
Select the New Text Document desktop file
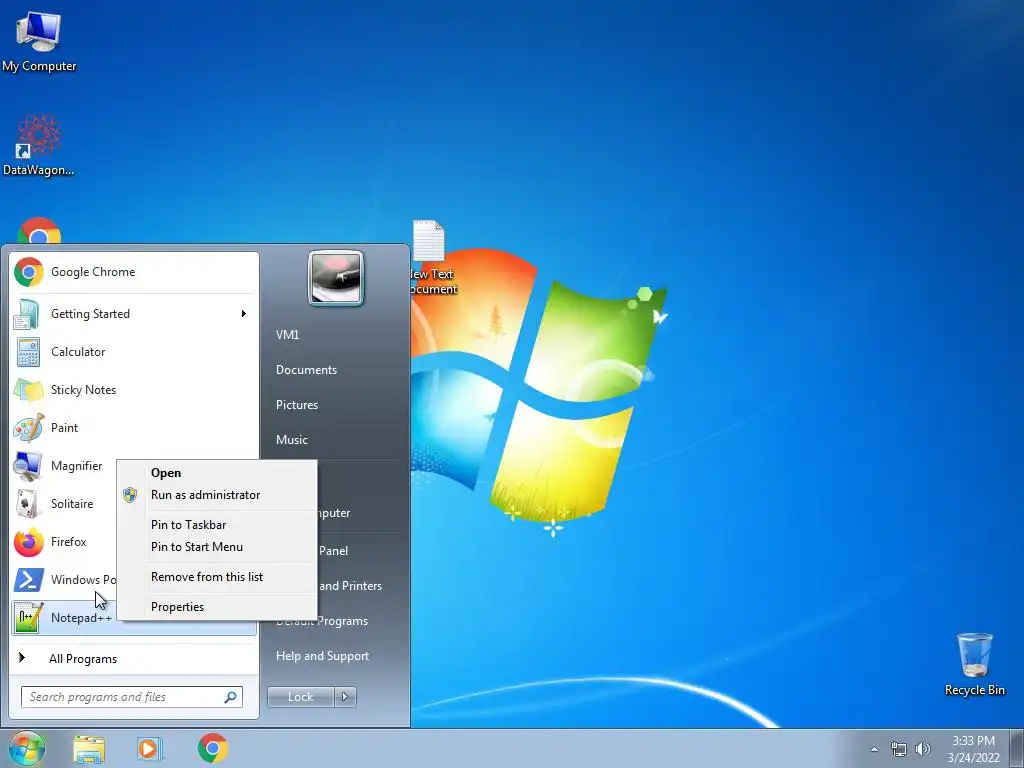[432, 258]
